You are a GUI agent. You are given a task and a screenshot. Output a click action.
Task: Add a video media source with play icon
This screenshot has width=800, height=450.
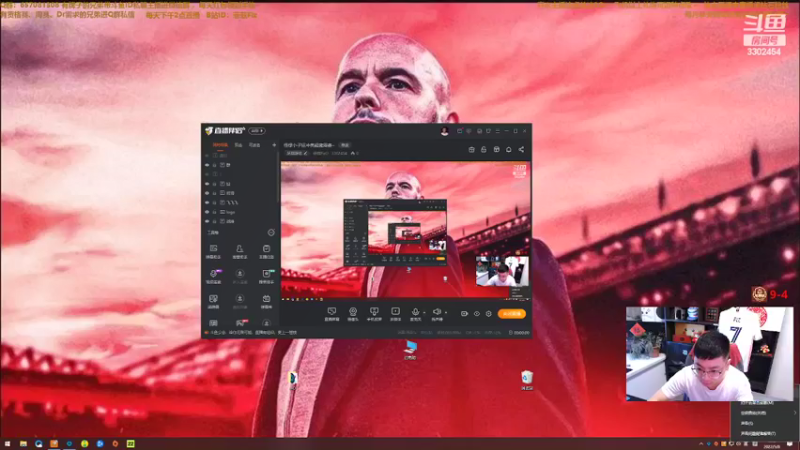point(395,314)
